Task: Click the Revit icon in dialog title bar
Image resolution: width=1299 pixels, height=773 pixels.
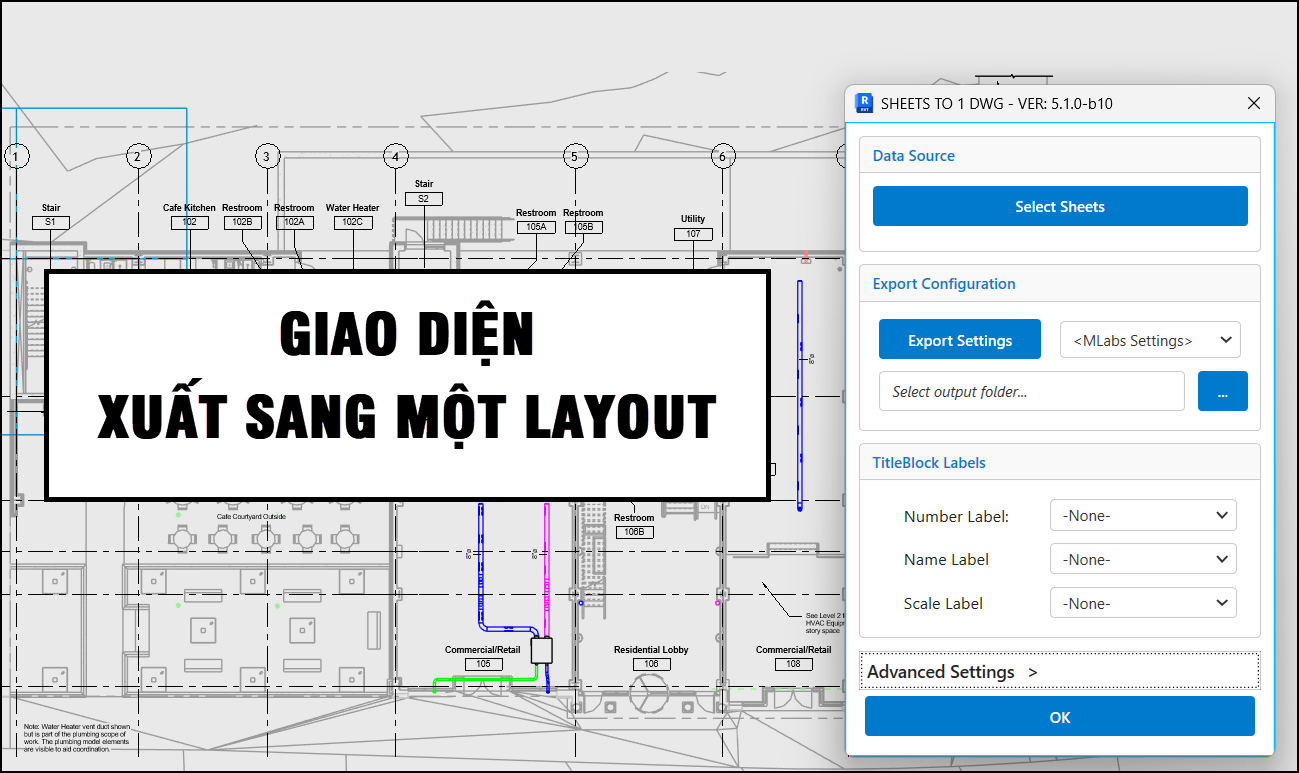Action: (864, 103)
